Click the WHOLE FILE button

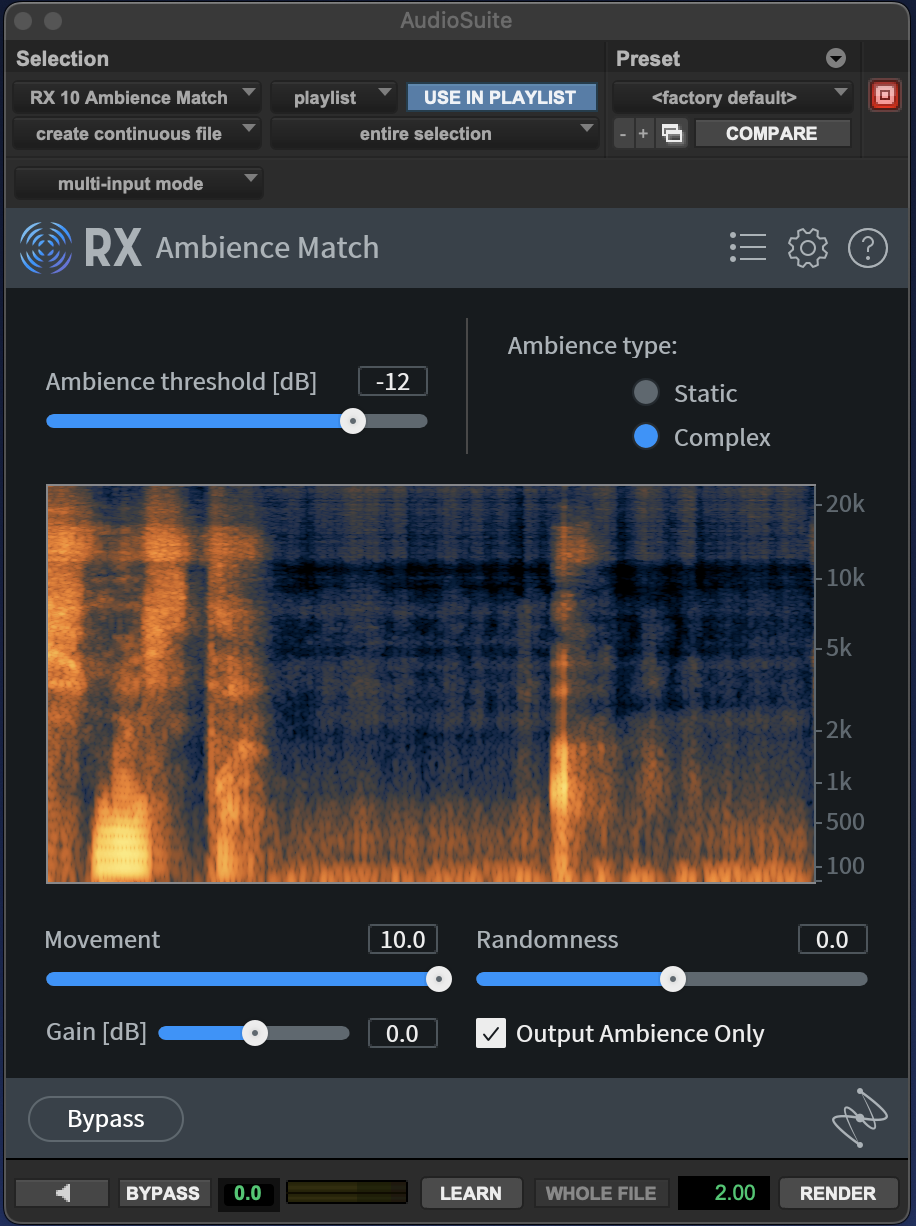pos(601,1192)
